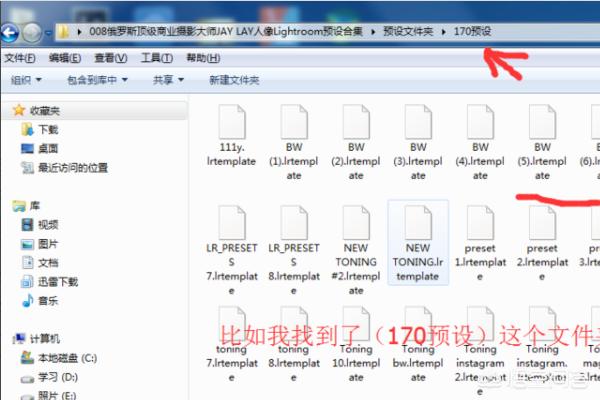Click the folder icon in address bar
600x400 pixels.
coord(64,32)
